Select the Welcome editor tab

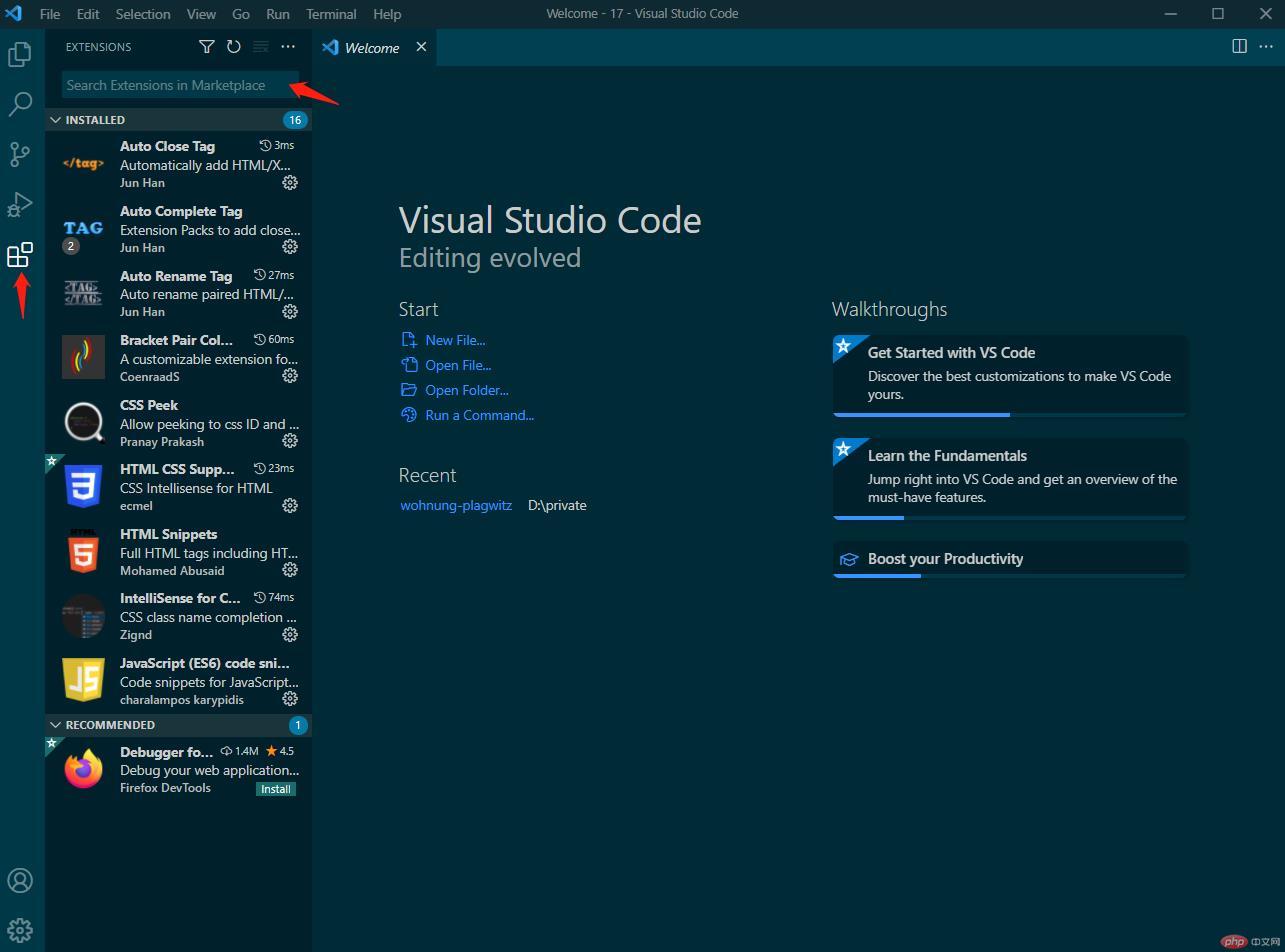click(374, 47)
